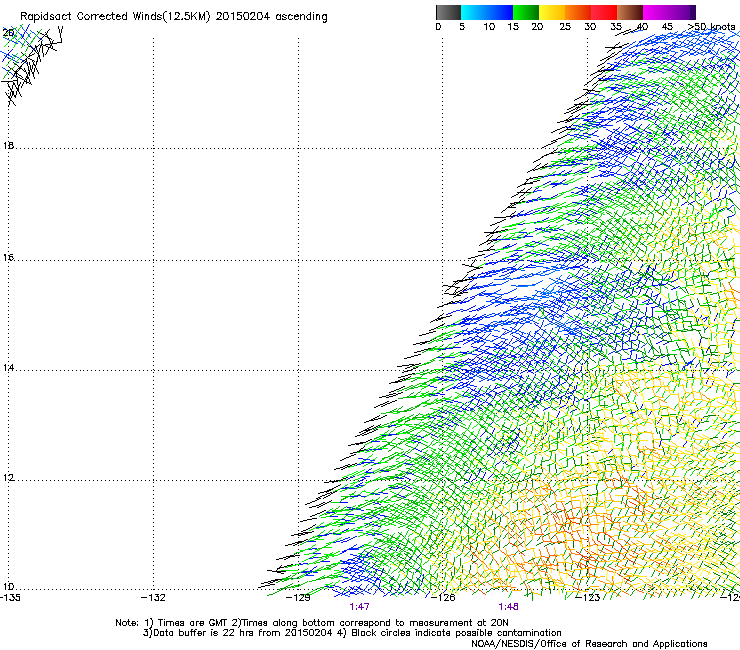Select the magenta-purple 40-50 knots legend swatch
The image size is (740, 650).
[669, 12]
